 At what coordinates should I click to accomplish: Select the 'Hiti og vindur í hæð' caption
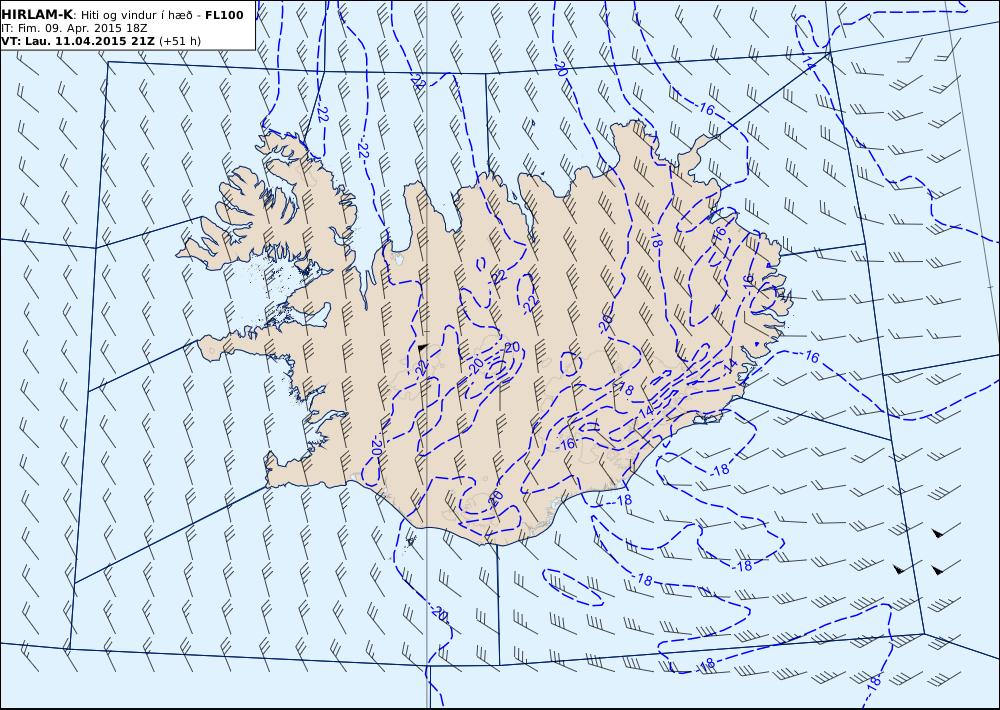tap(138, 15)
